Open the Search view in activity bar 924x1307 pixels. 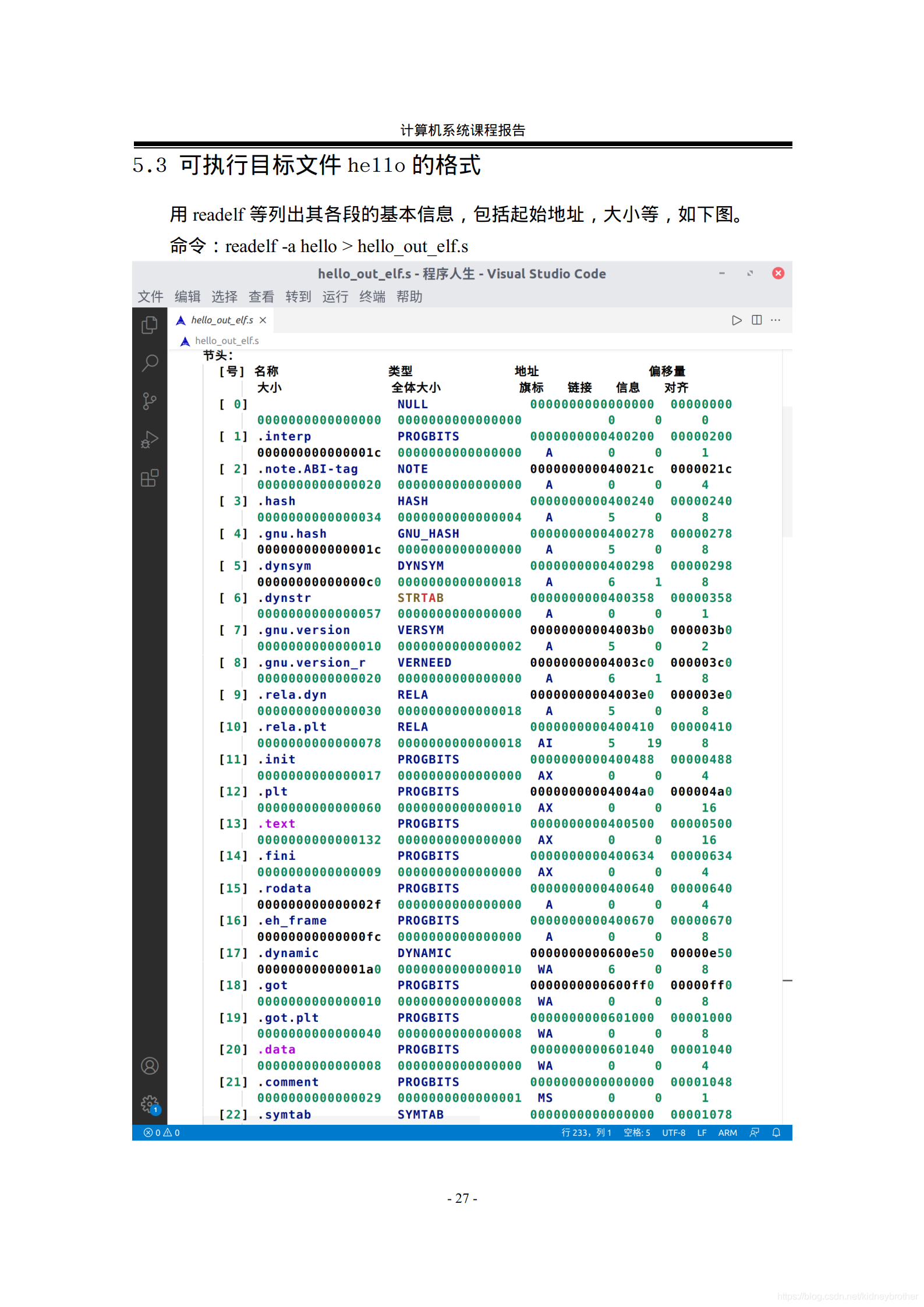(150, 363)
